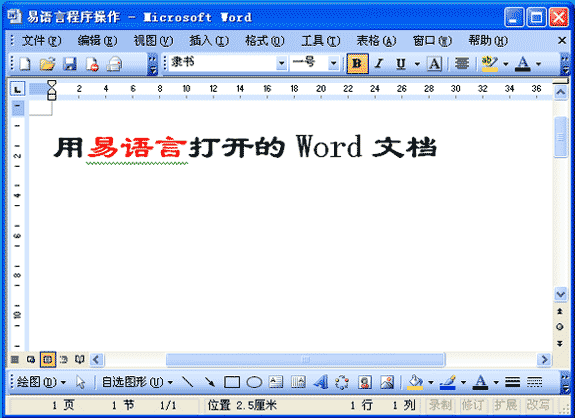Apply fill color paint bucket
575x418 pixels.
tap(415, 382)
